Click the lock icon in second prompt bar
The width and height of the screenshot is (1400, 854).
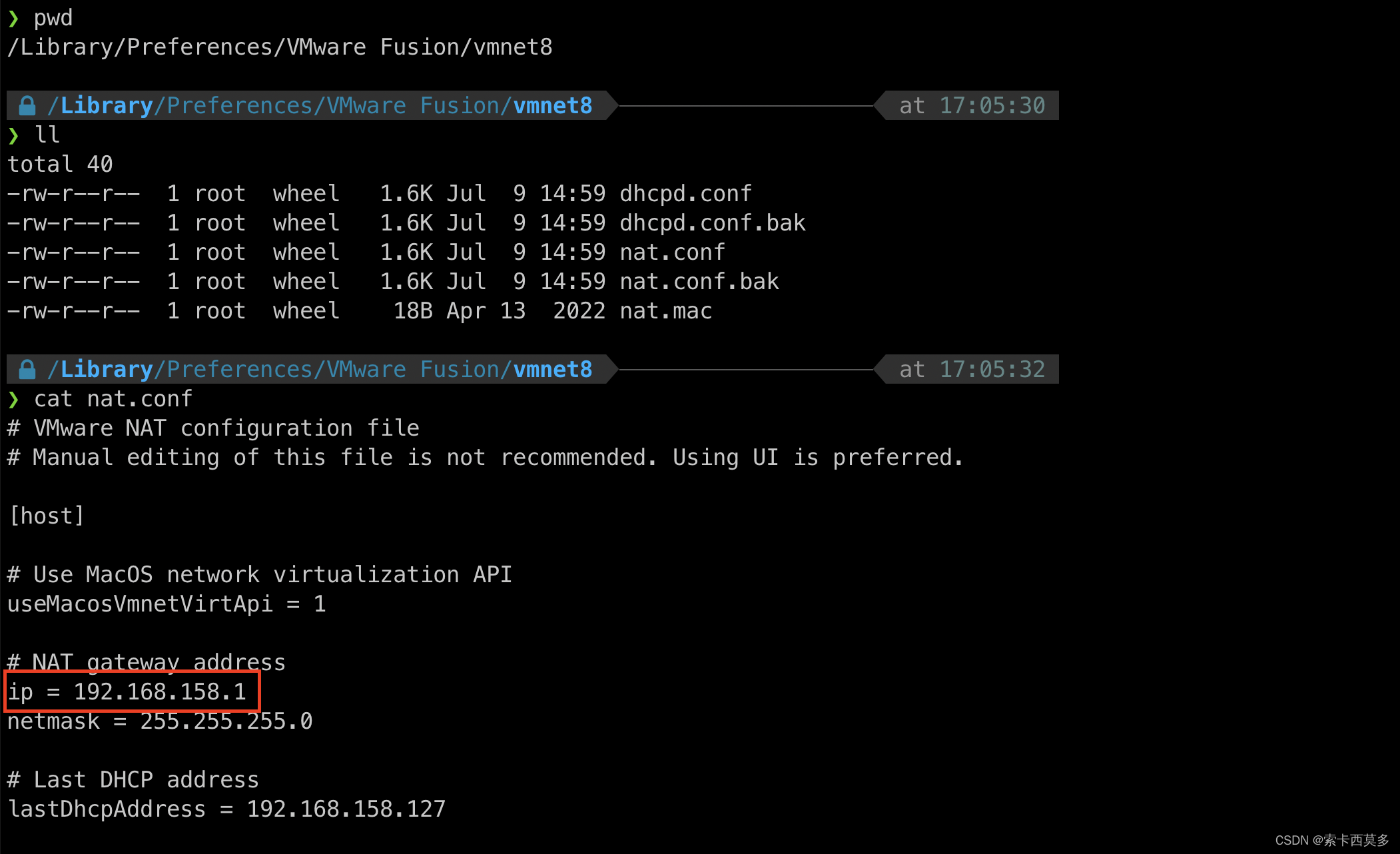click(27, 369)
